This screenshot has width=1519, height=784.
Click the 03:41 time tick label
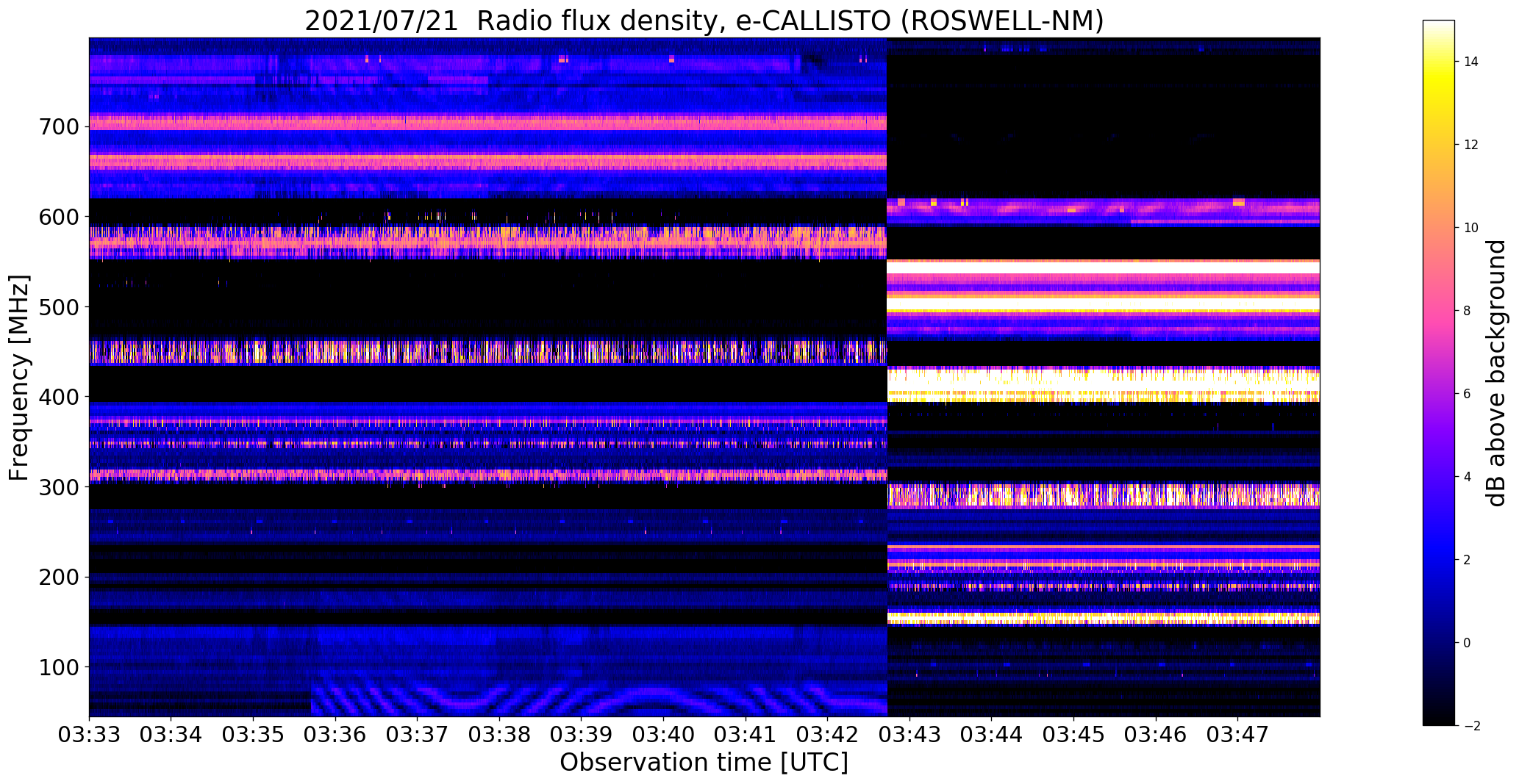point(746,734)
